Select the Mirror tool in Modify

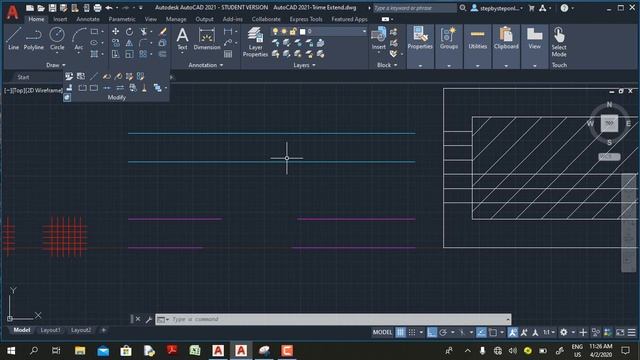pos(129,43)
